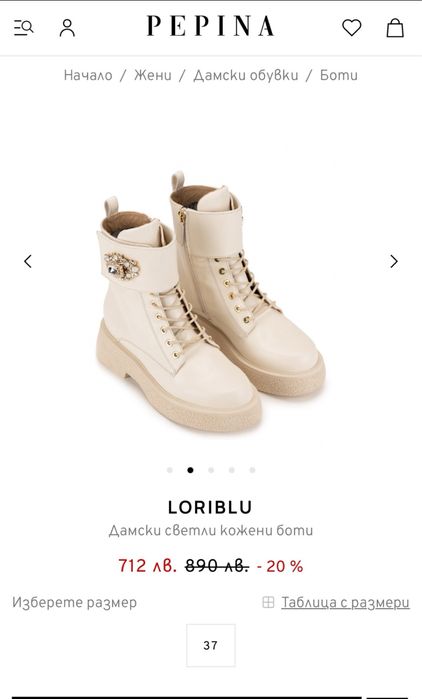Show next product image arrow

pyautogui.click(x=394, y=261)
